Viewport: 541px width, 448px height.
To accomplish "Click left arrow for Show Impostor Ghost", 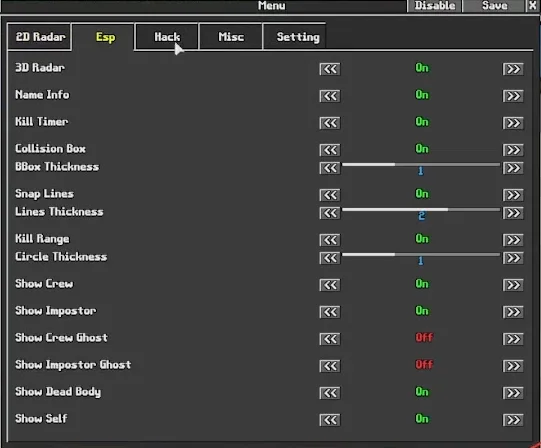I will pos(330,366).
